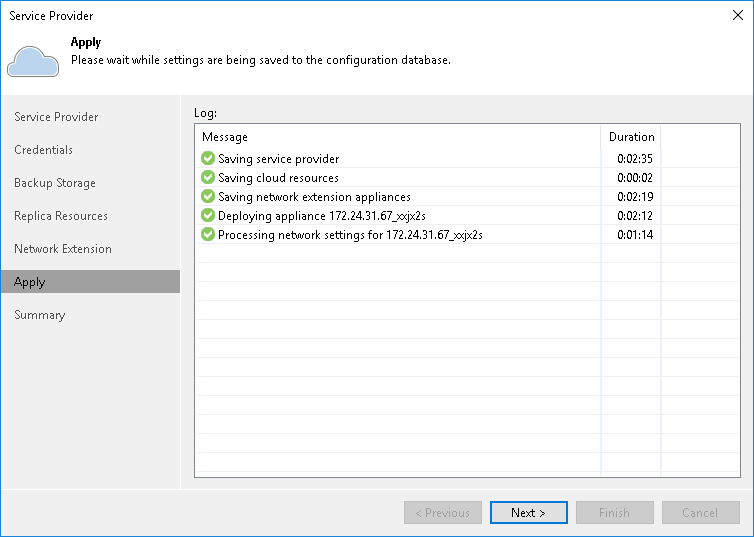Image resolution: width=754 pixels, height=537 pixels.
Task: Click the Next > button
Action: coord(528,512)
